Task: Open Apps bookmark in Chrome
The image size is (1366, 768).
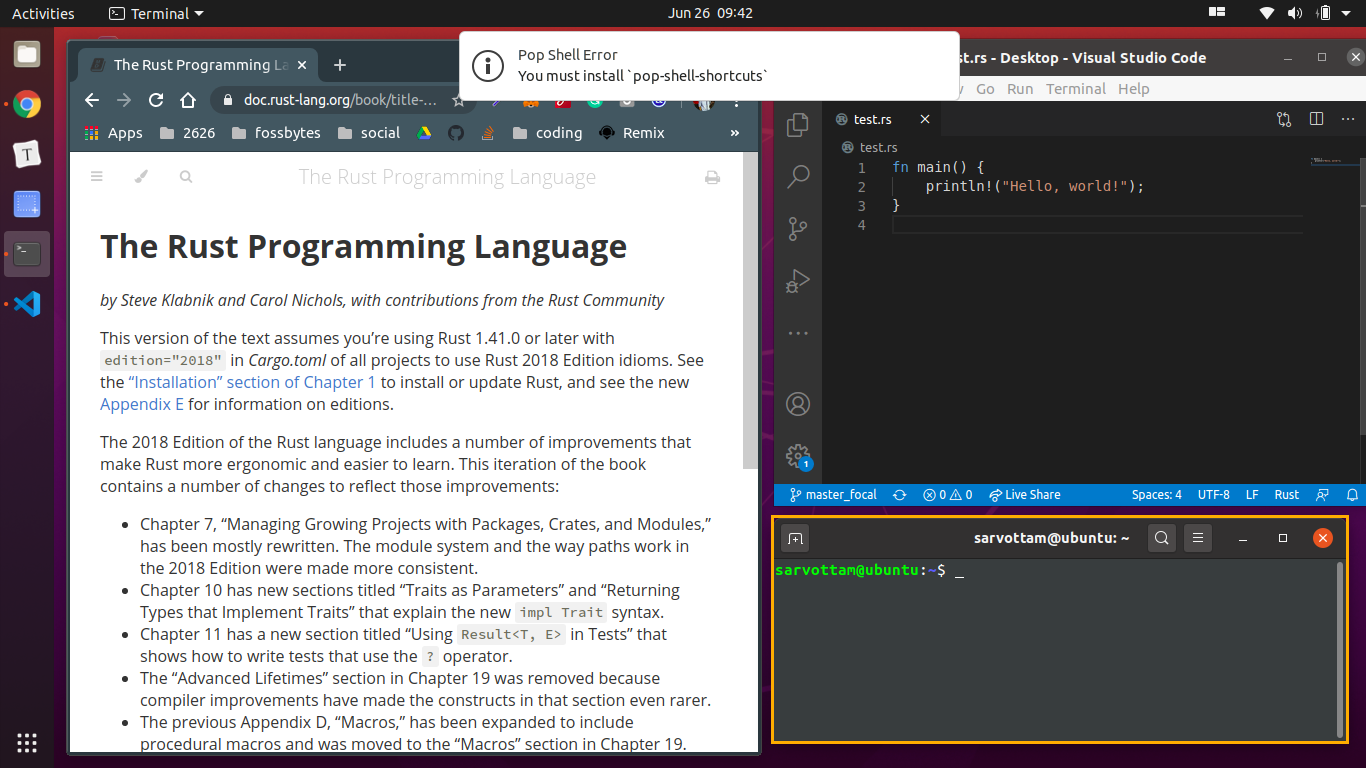Action: pyautogui.click(x=113, y=133)
